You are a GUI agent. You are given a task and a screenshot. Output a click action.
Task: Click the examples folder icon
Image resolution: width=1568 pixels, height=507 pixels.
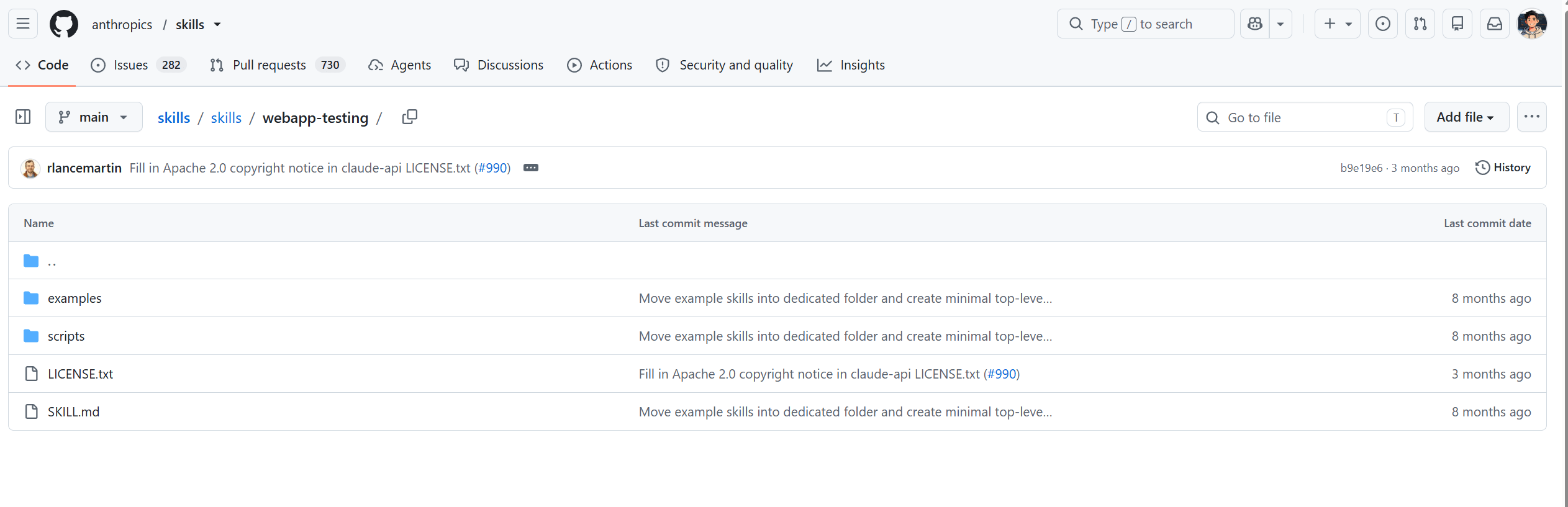click(x=31, y=298)
